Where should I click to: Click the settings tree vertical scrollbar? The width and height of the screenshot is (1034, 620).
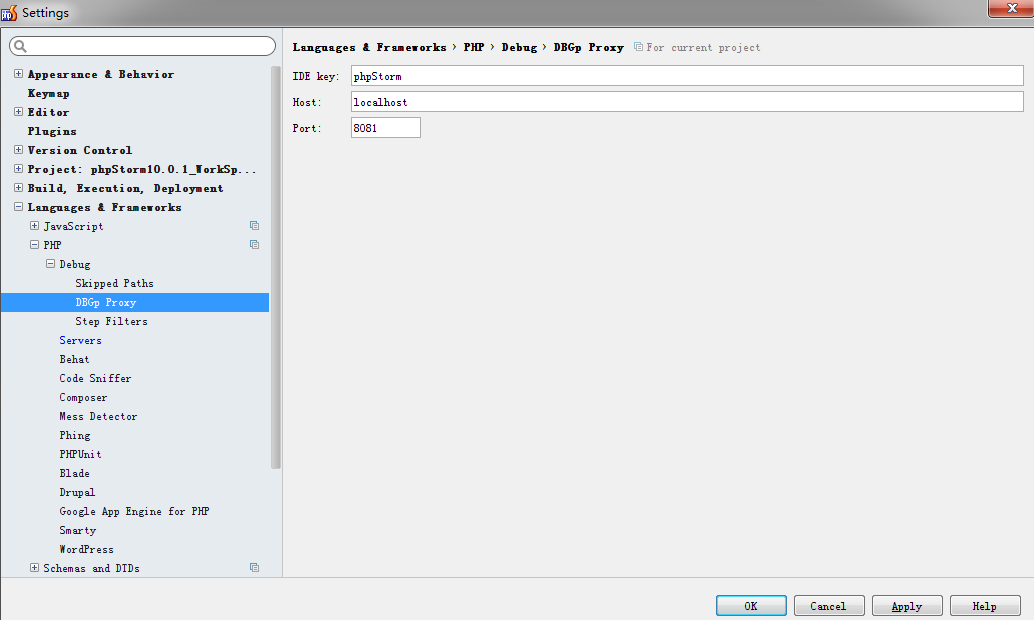coord(276,267)
